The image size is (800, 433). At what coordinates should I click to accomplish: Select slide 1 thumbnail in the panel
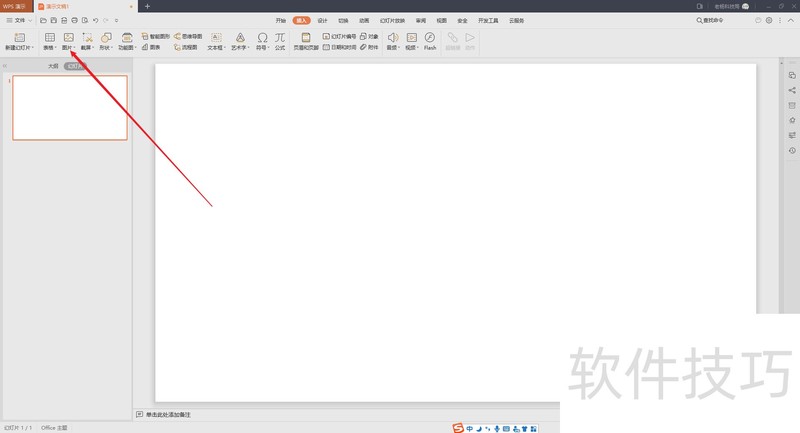tap(70, 108)
